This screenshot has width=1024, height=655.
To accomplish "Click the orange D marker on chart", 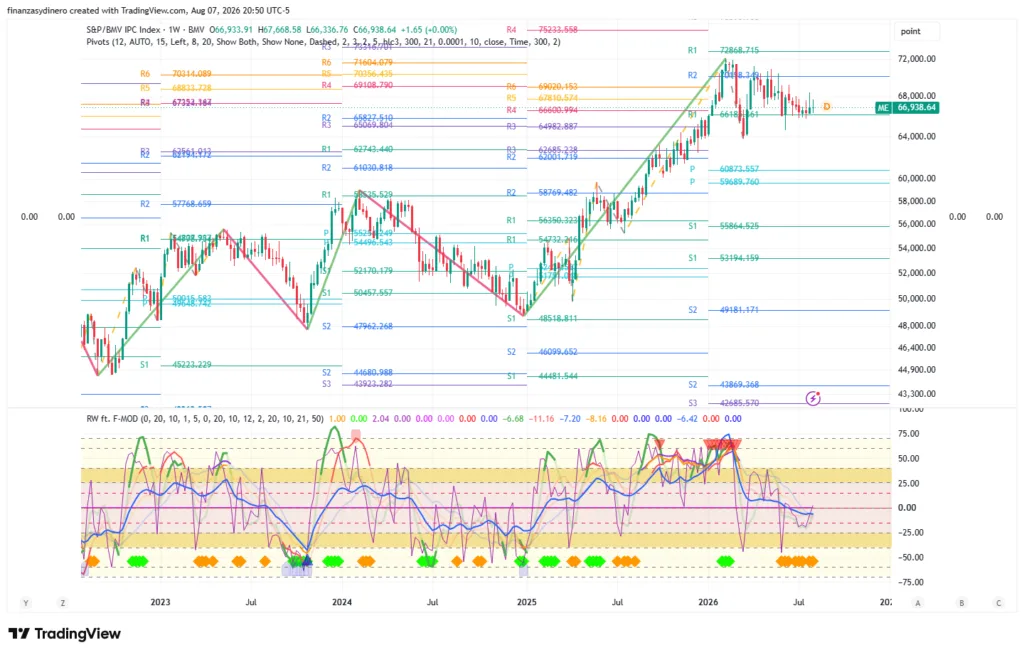I will click(827, 106).
